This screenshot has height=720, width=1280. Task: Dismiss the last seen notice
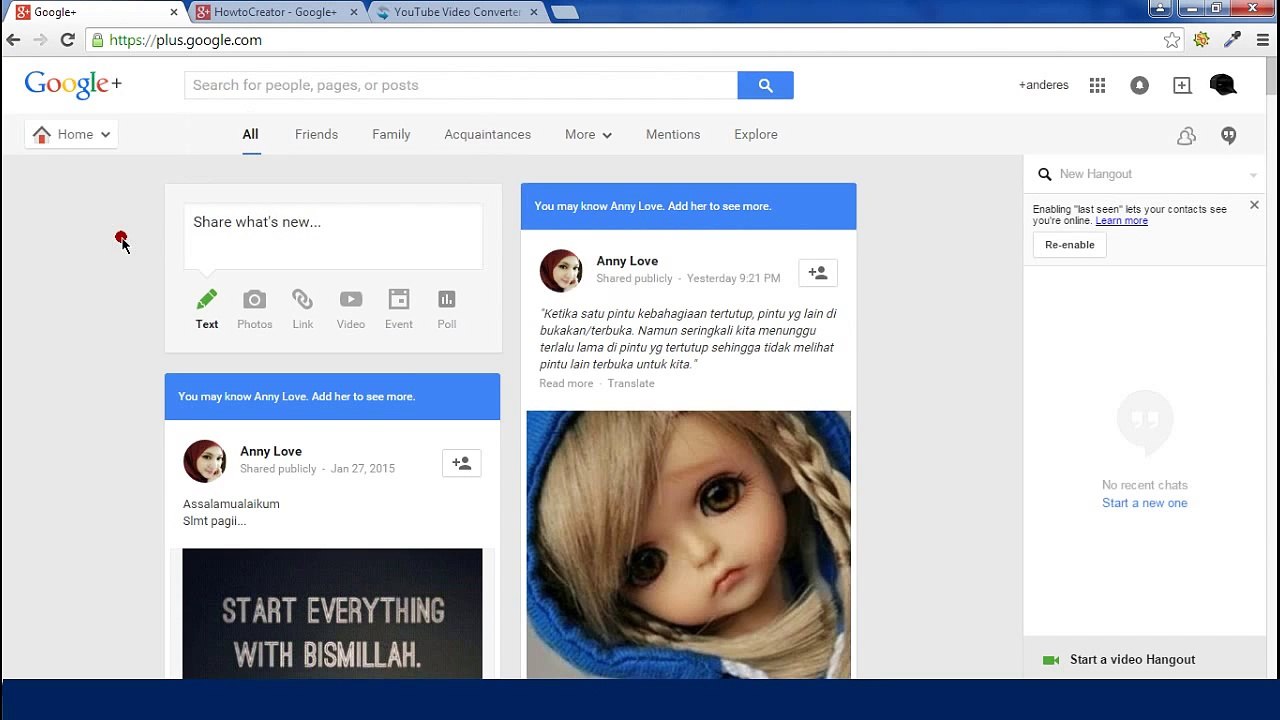point(1254,205)
